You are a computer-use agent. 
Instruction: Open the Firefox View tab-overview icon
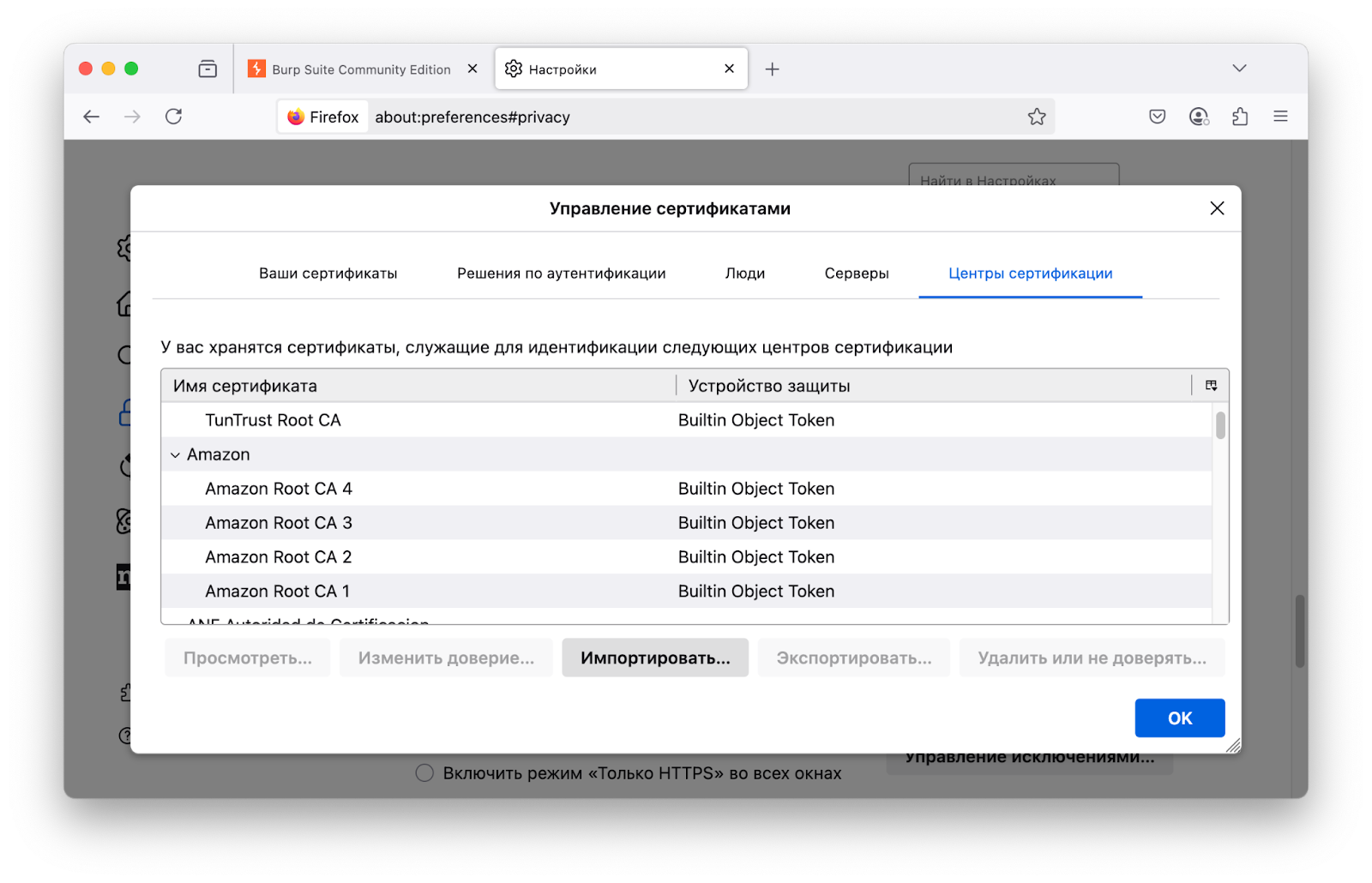pyautogui.click(x=208, y=69)
